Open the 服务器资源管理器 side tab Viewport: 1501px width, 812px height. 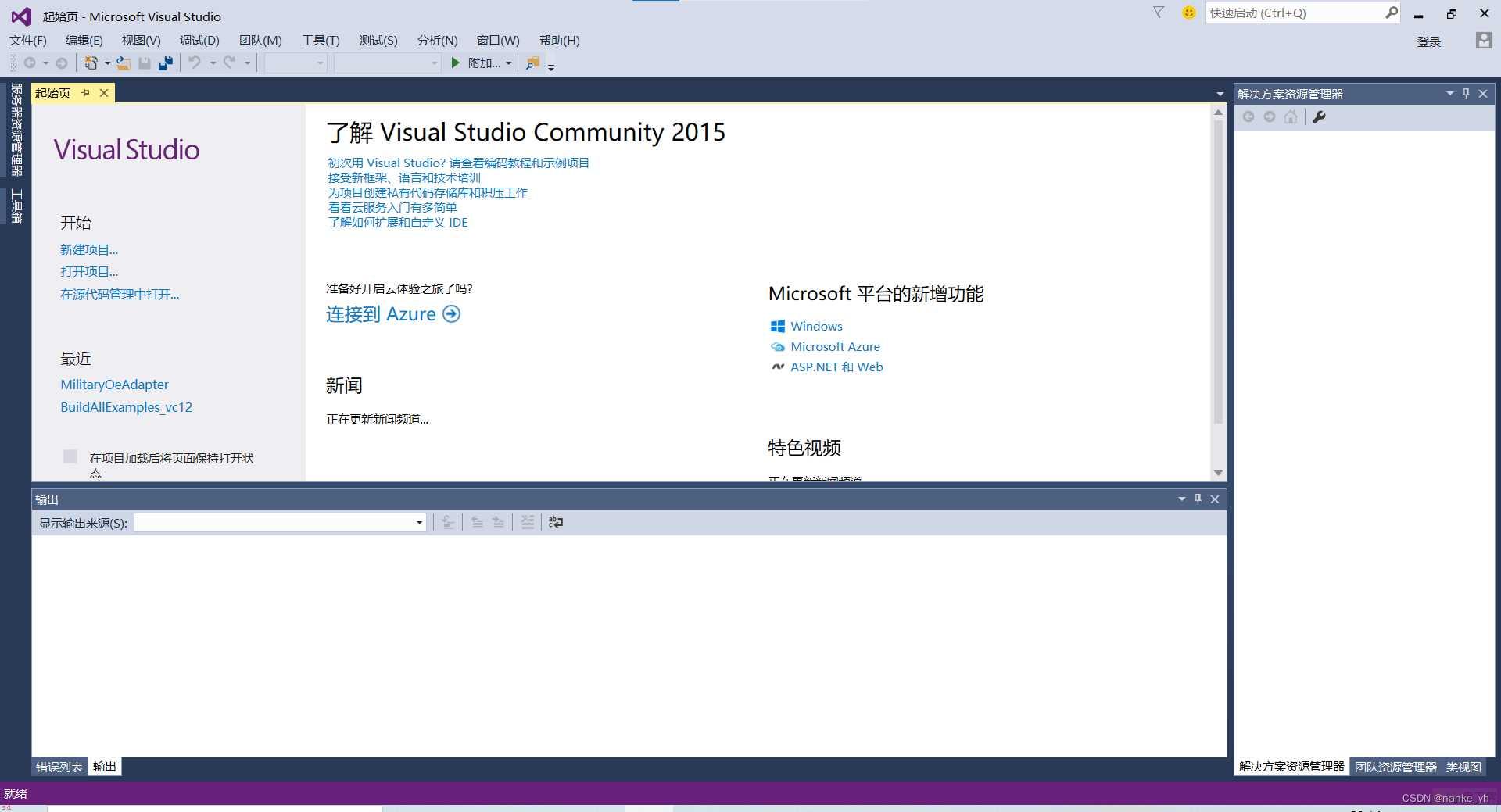pos(16,130)
